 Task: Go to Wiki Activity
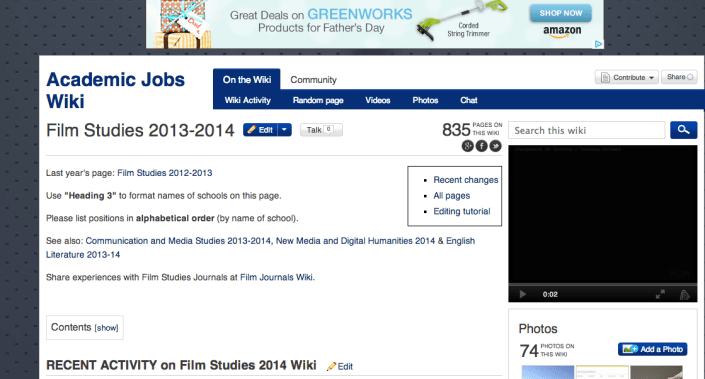[x=248, y=100]
